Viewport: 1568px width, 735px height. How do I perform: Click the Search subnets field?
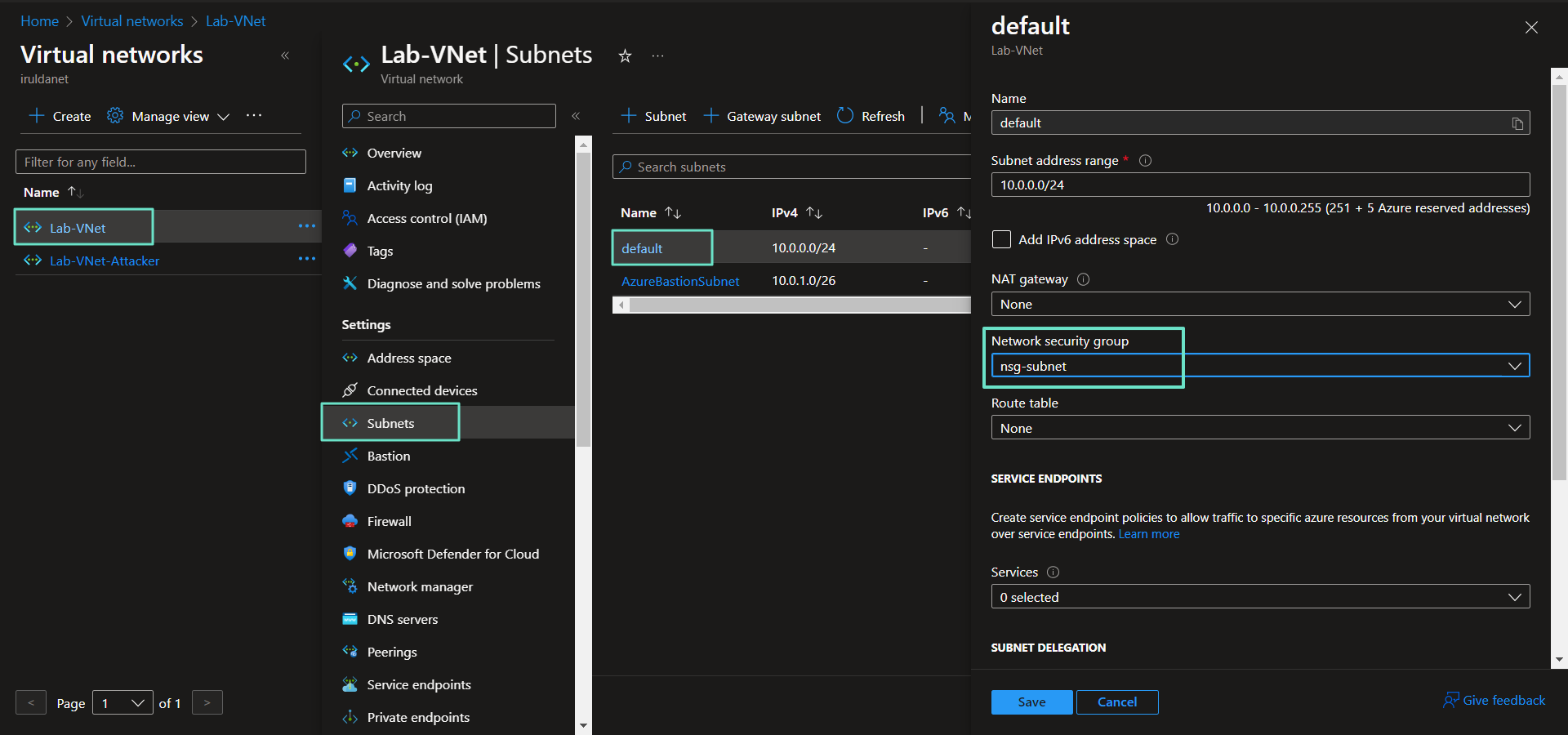(x=791, y=167)
